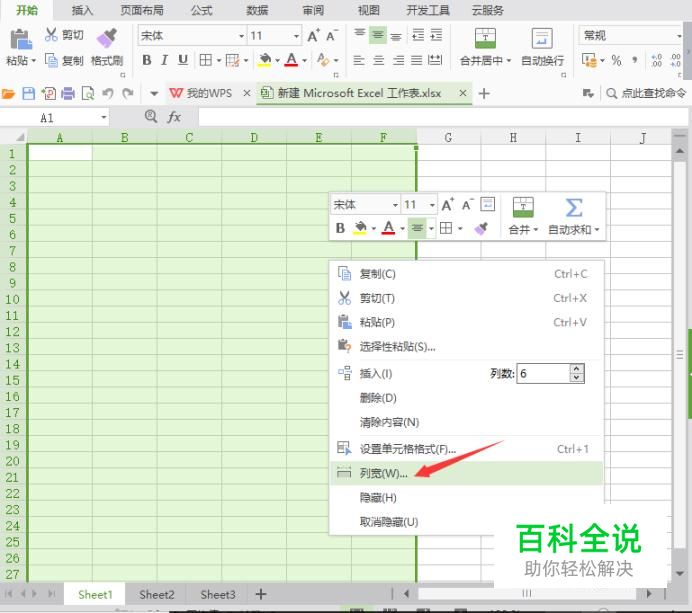Open the font name dropdown (宋体) in ribbon
Viewport: 692px width, 613px height.
(x=241, y=36)
